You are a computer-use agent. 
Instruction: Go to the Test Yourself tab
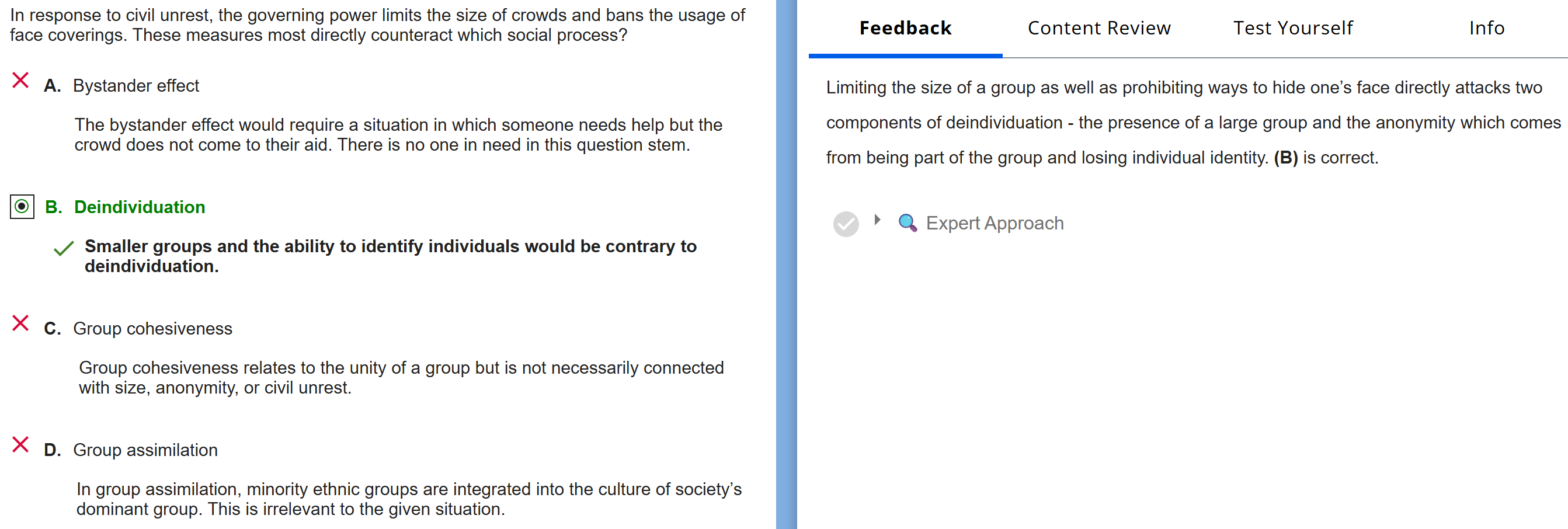coord(1293,28)
